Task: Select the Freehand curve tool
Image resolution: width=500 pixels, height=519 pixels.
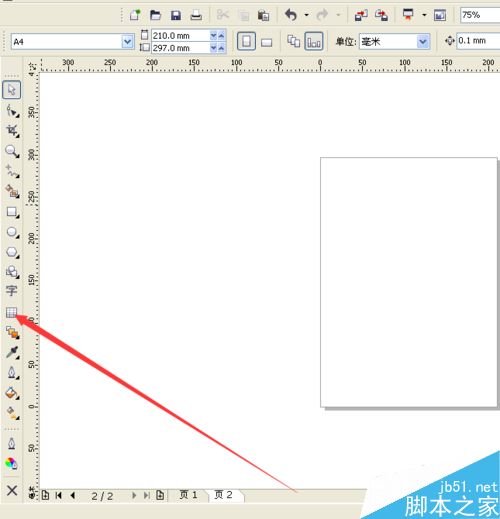Action: (x=12, y=171)
